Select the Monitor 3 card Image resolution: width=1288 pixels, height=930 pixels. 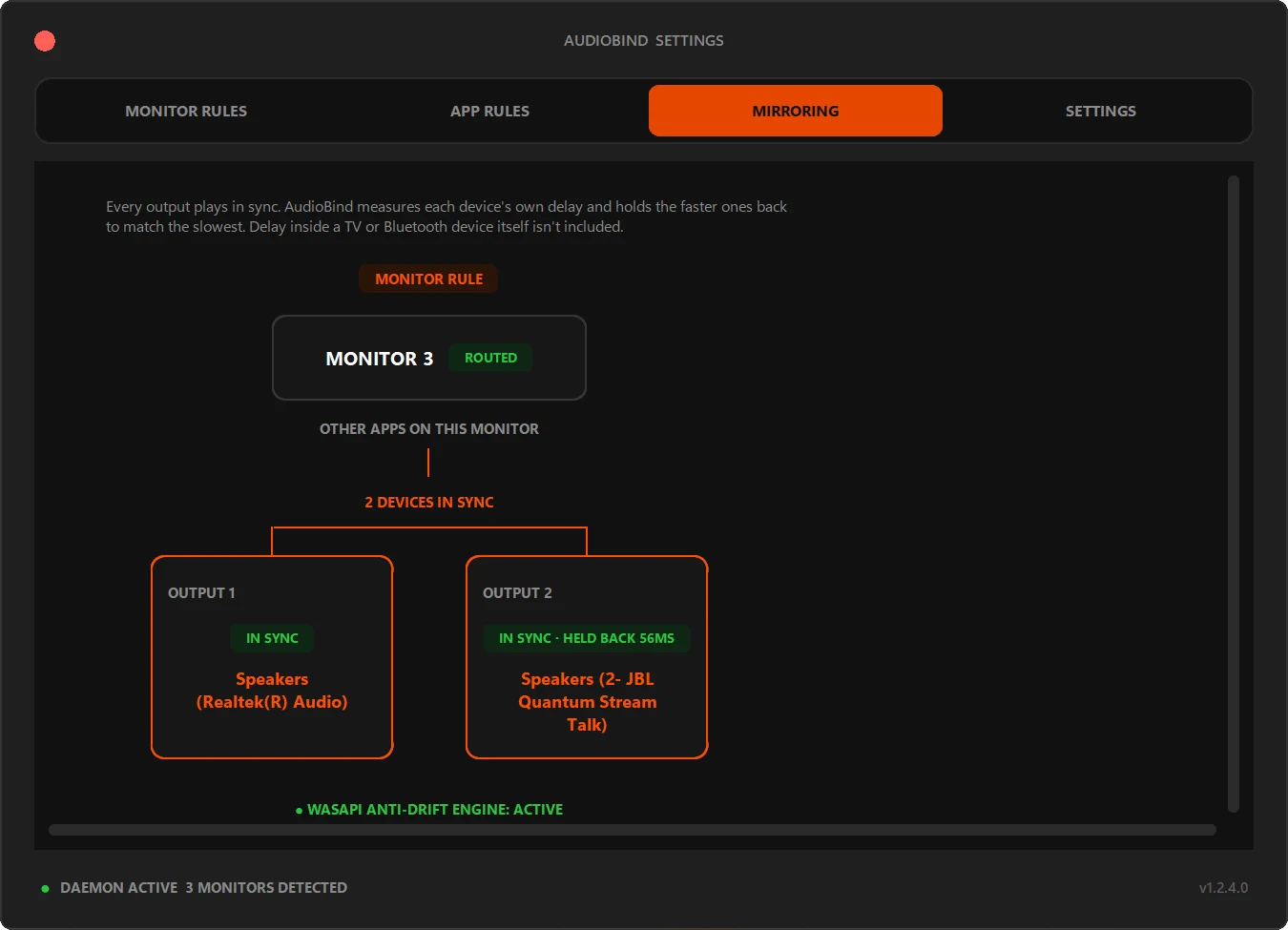pyautogui.click(x=429, y=358)
